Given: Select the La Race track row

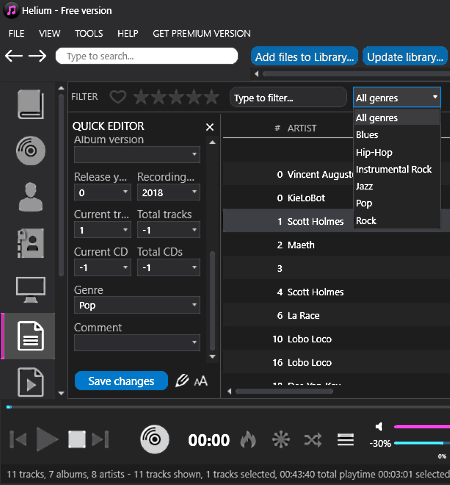Looking at the screenshot, I should 336,315.
